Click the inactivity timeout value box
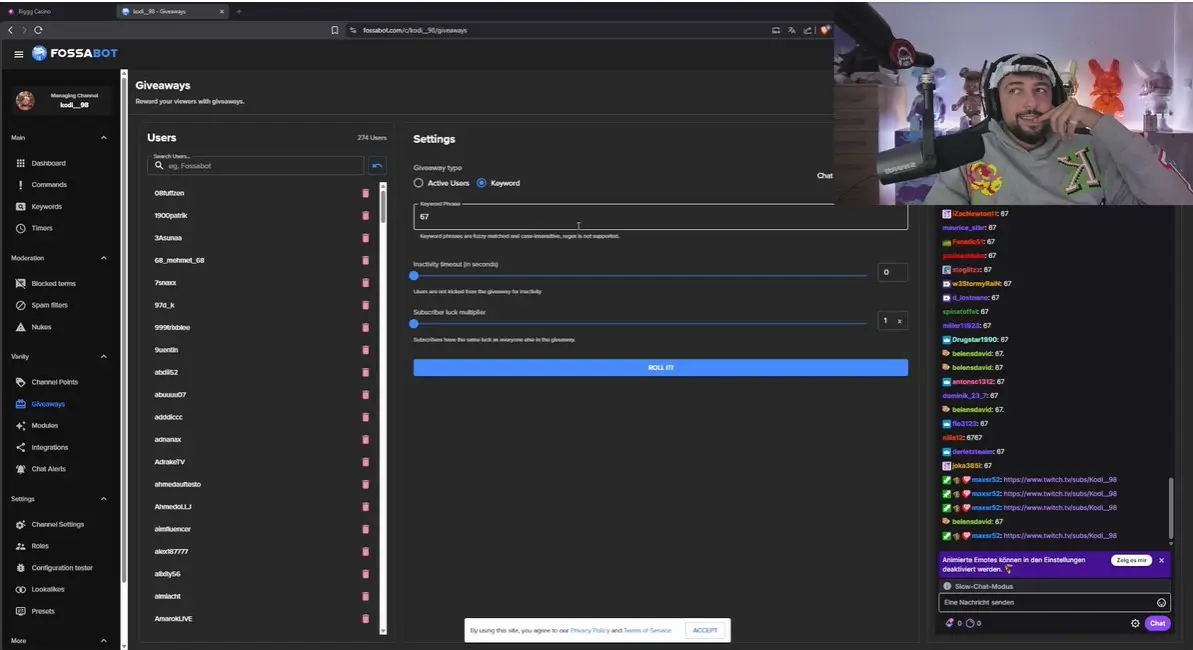 tap(892, 272)
